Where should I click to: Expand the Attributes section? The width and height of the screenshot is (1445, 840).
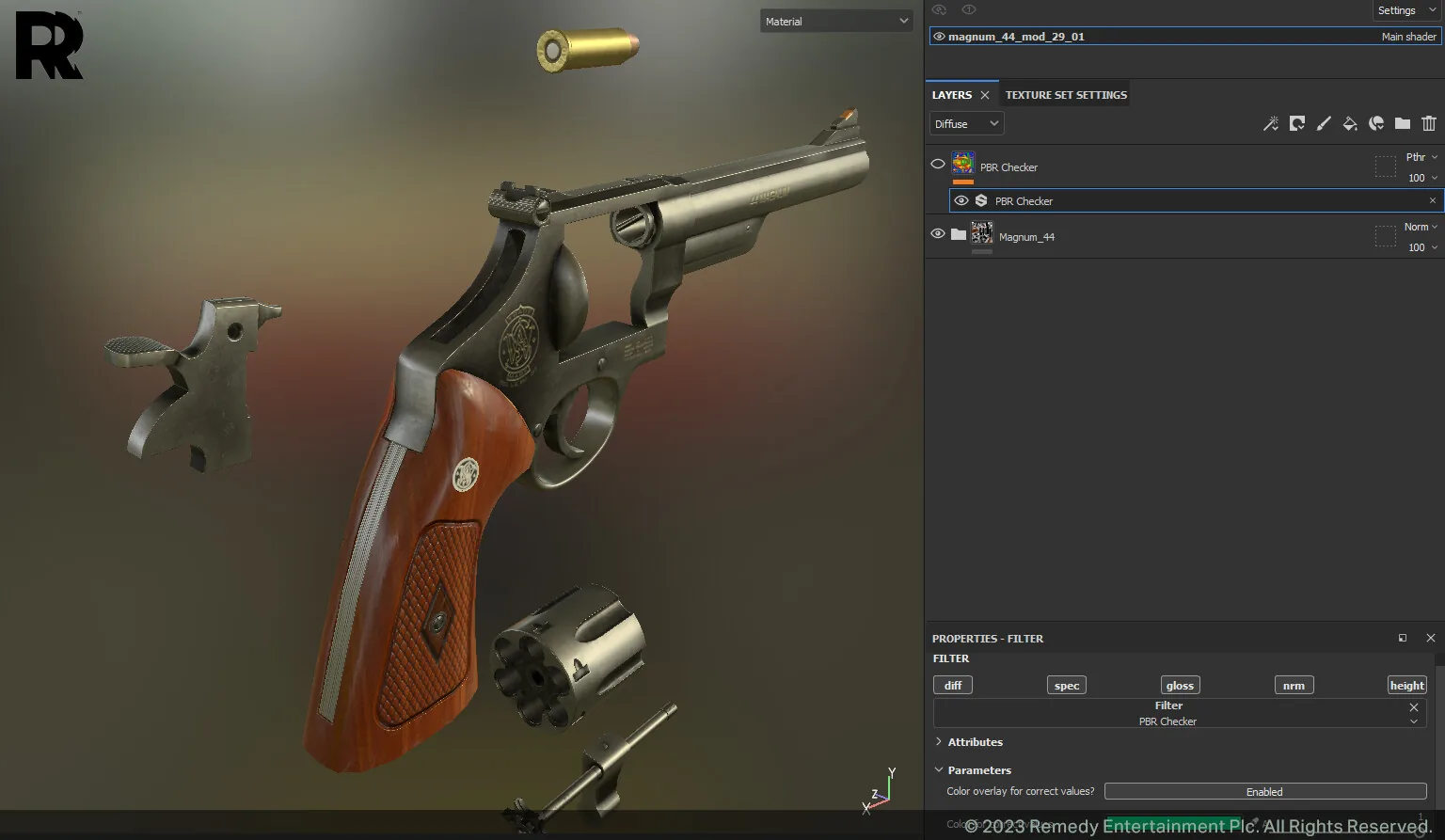click(938, 742)
